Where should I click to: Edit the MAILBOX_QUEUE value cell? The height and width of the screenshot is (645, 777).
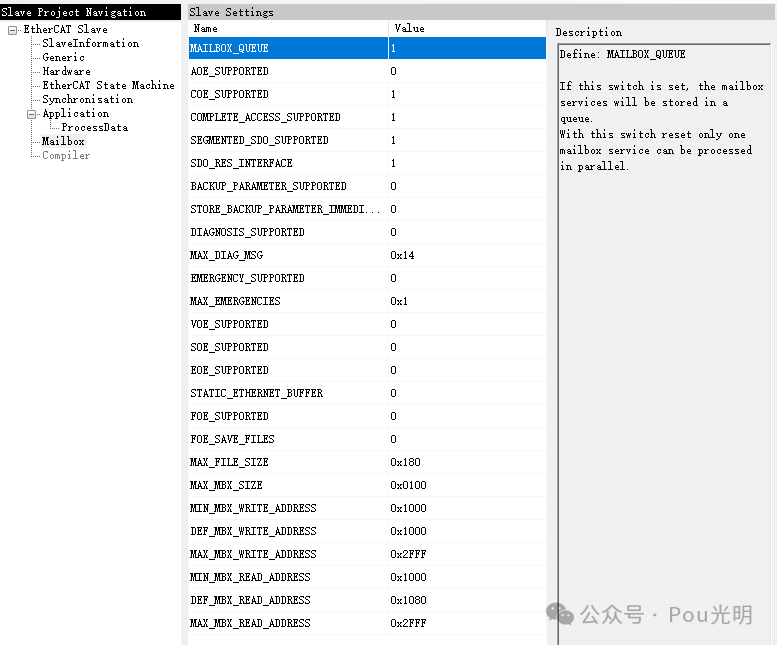(x=467, y=48)
